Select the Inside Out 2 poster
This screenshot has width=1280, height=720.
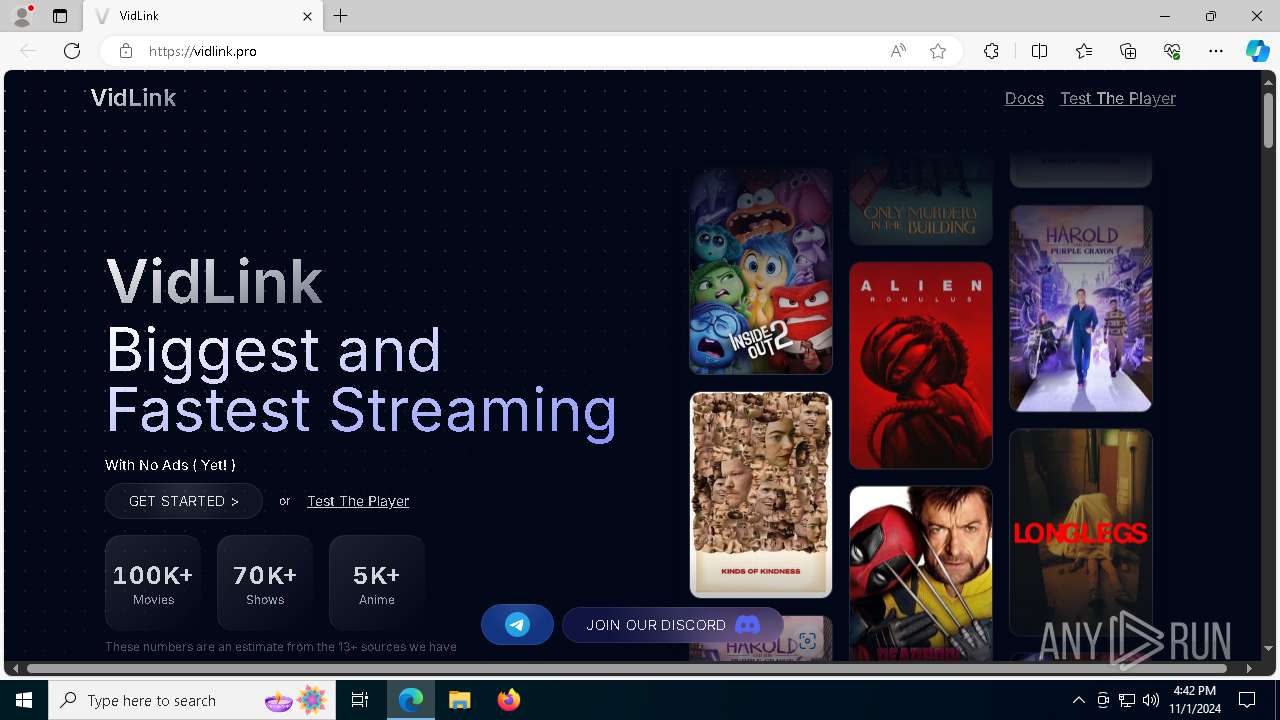[761, 271]
